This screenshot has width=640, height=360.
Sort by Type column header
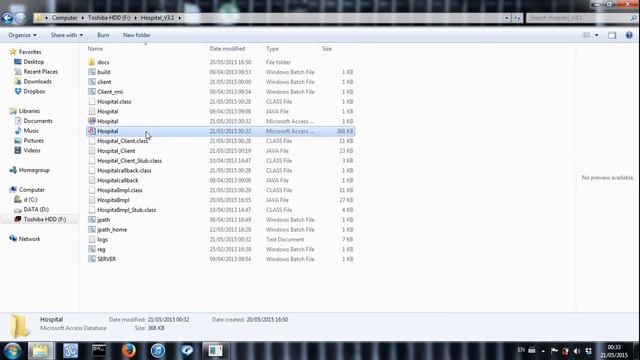[x=272, y=49]
